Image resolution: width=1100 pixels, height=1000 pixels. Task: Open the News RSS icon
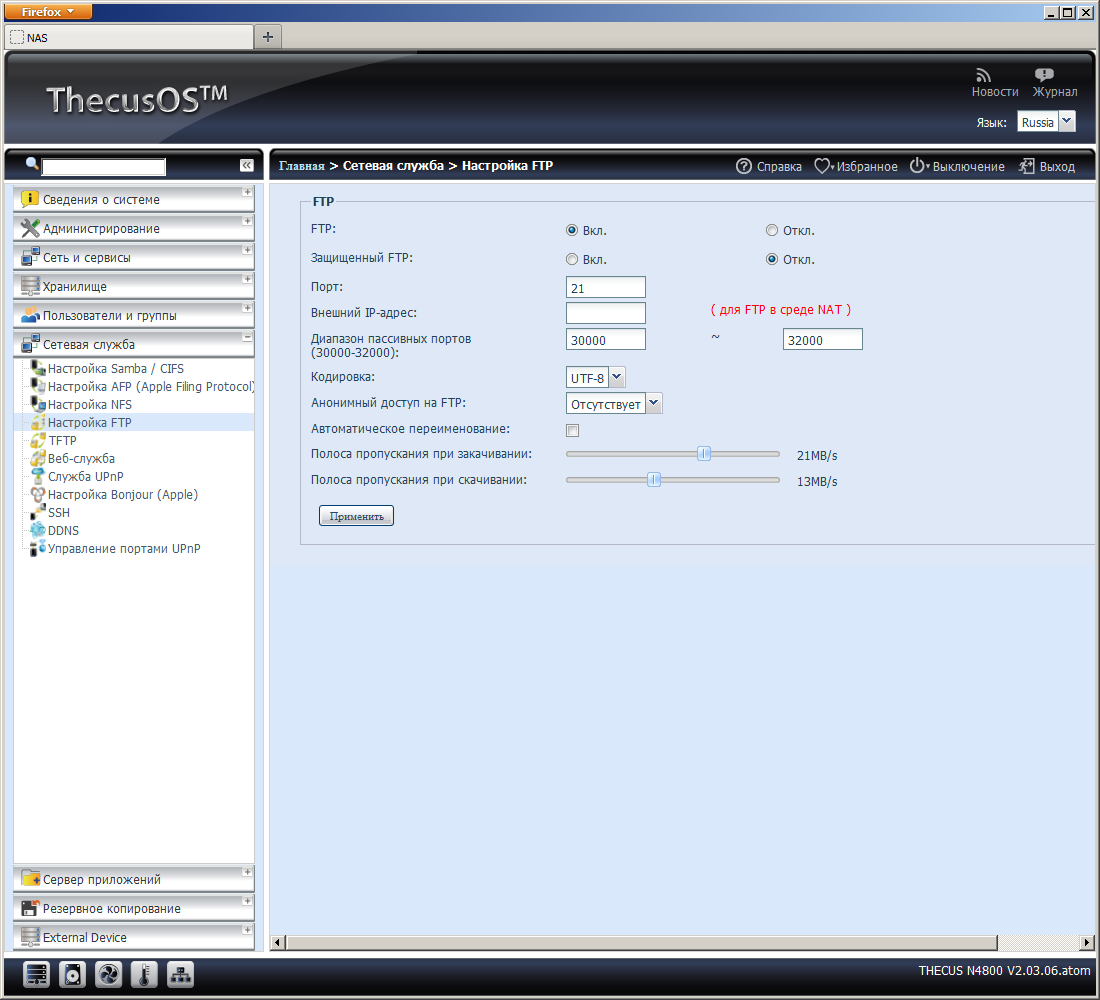(x=984, y=75)
